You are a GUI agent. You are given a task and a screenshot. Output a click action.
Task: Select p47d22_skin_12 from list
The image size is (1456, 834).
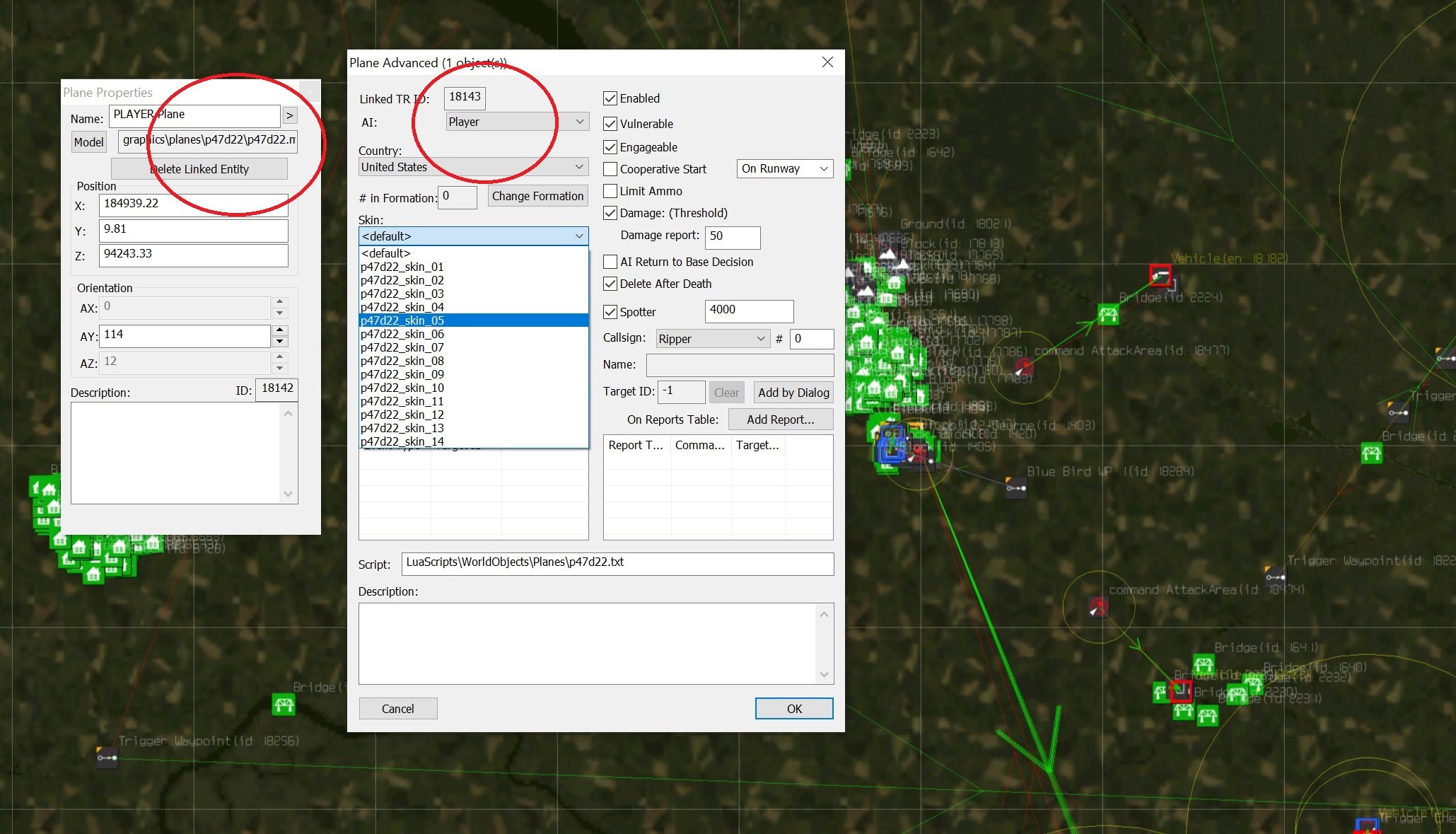point(474,415)
